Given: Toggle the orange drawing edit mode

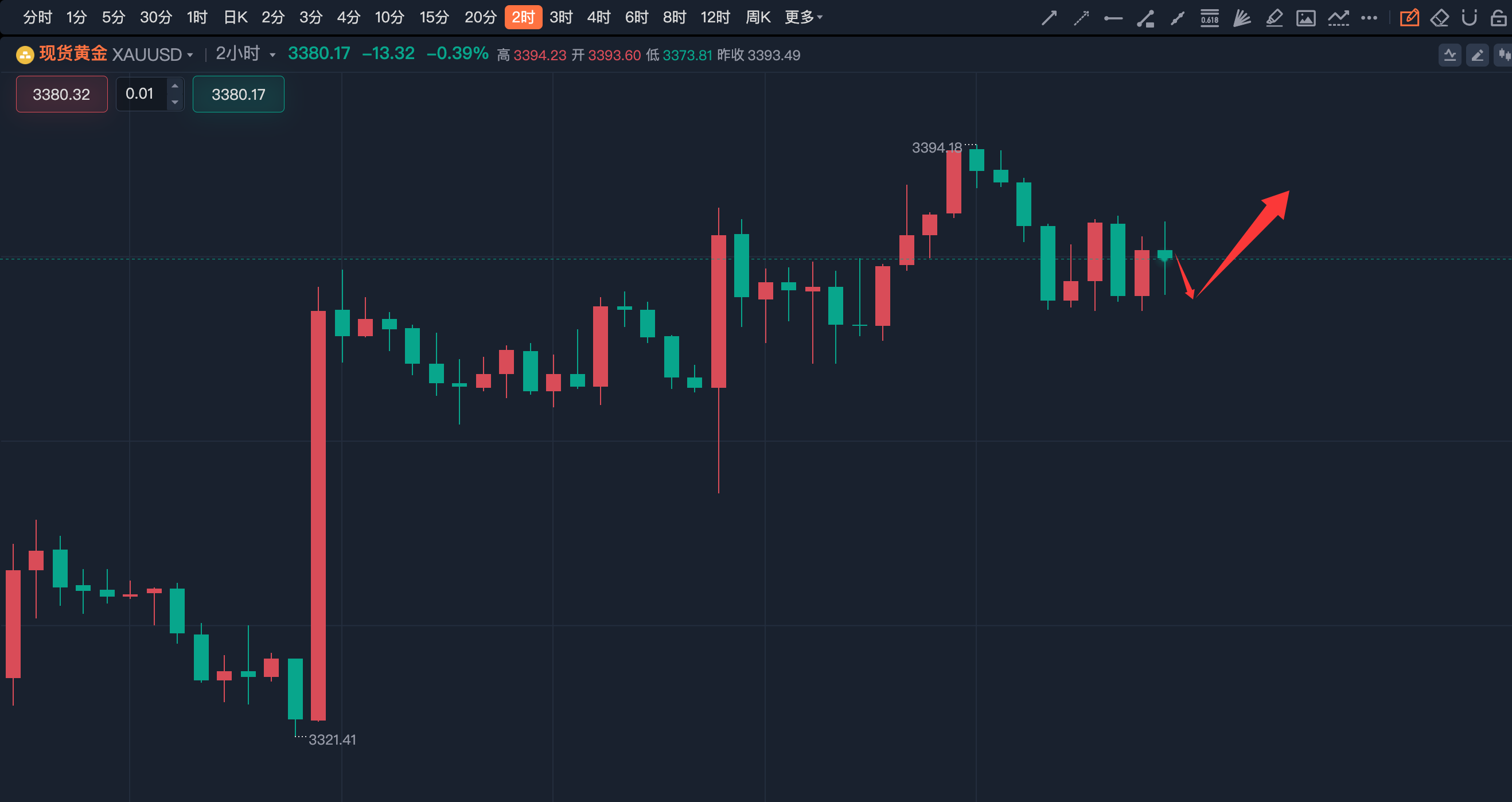Looking at the screenshot, I should point(1409,18).
